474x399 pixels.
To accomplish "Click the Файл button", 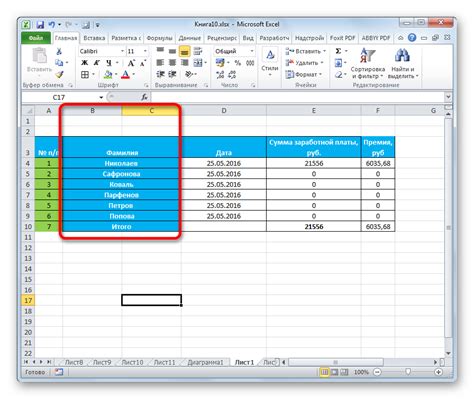I will coord(36,38).
